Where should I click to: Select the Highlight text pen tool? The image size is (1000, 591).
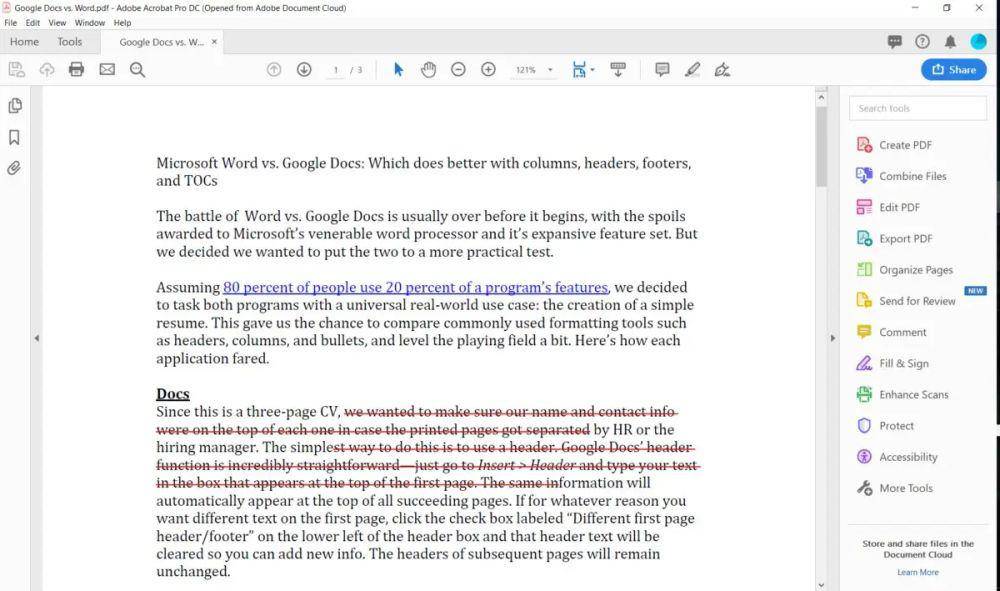tap(692, 69)
